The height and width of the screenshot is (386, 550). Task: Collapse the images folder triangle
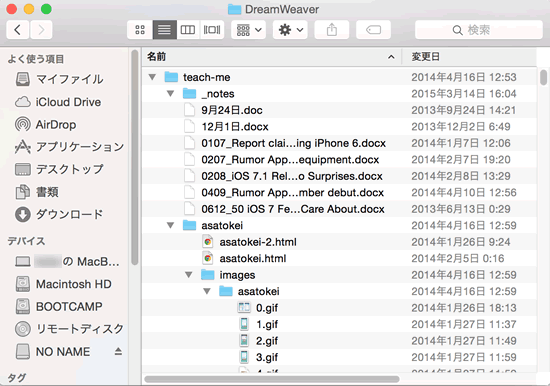(189, 274)
